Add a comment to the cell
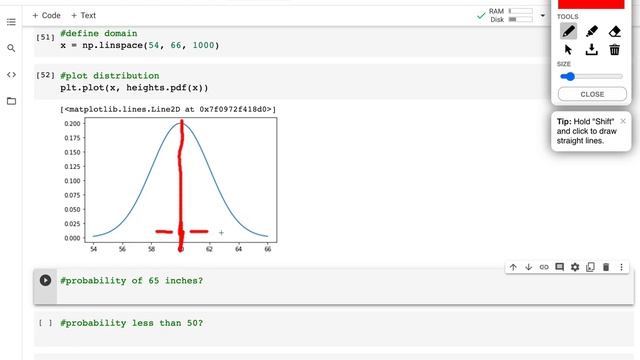 [x=560, y=267]
